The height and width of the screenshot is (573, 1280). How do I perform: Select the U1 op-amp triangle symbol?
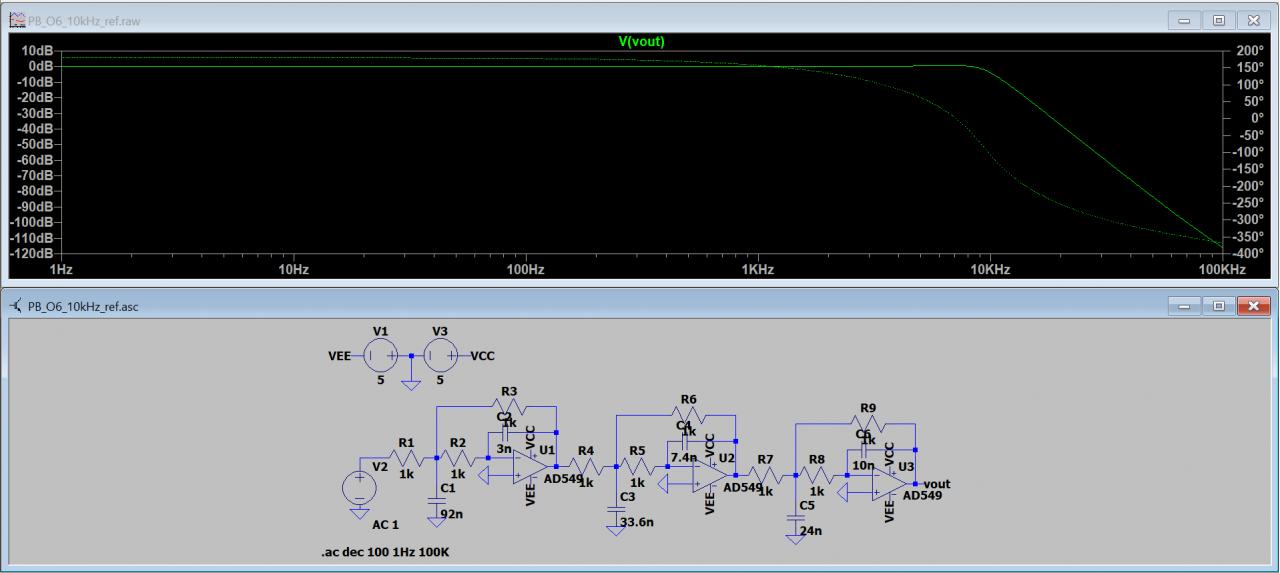pos(528,466)
